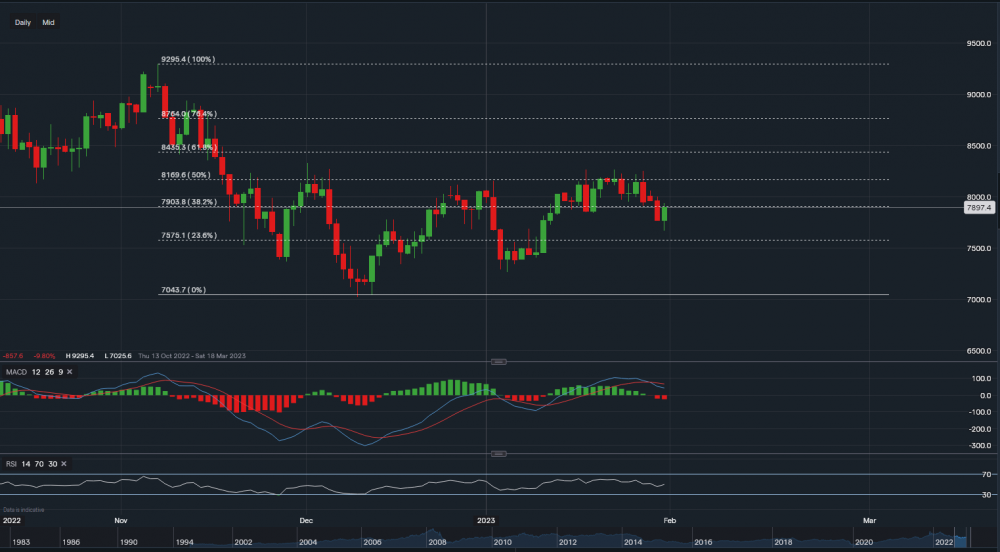The height and width of the screenshot is (552, 1000).
Task: Click the MACD indicator label
Action: point(15,372)
